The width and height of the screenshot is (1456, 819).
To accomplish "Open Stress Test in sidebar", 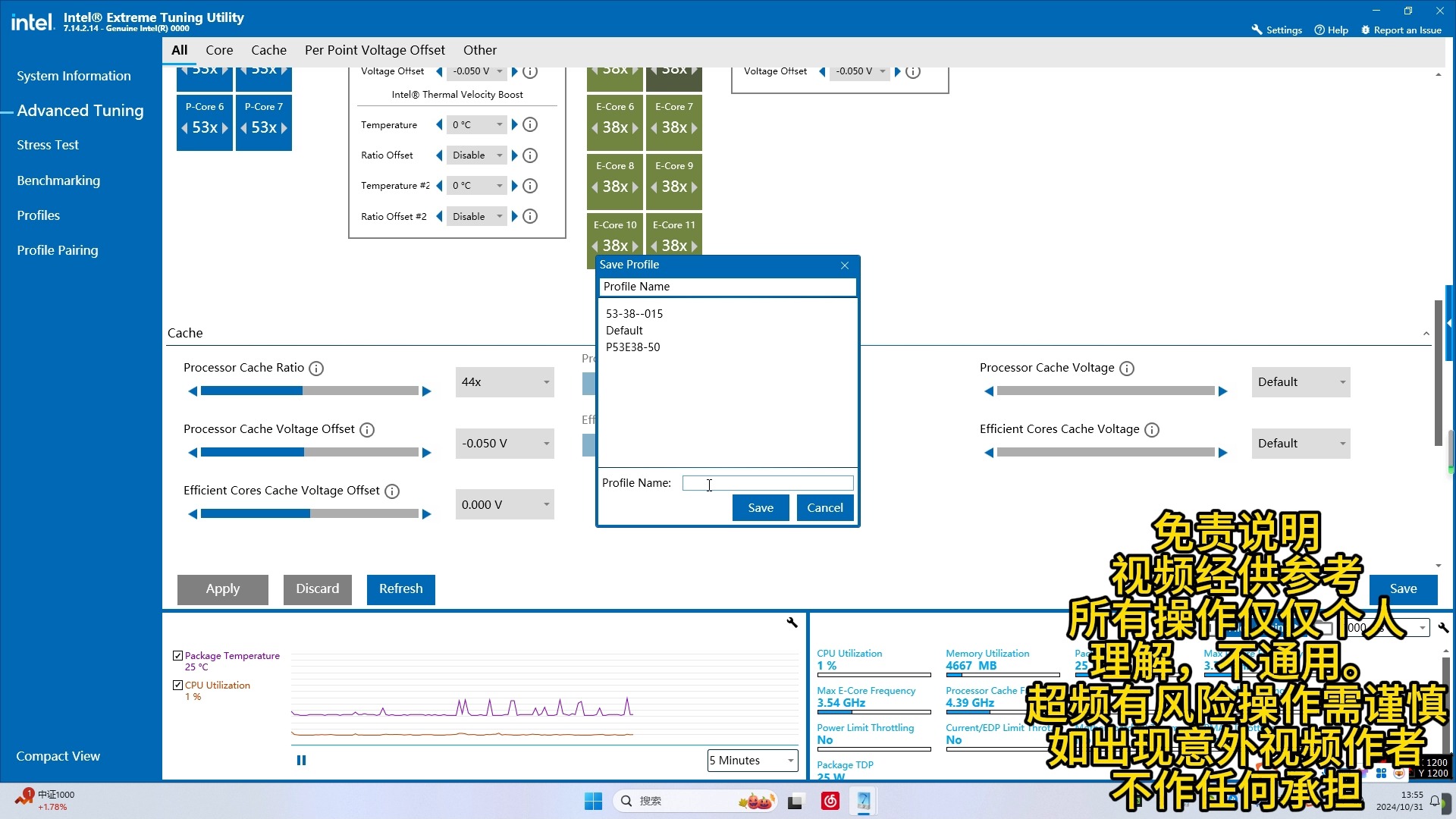I will [x=48, y=145].
